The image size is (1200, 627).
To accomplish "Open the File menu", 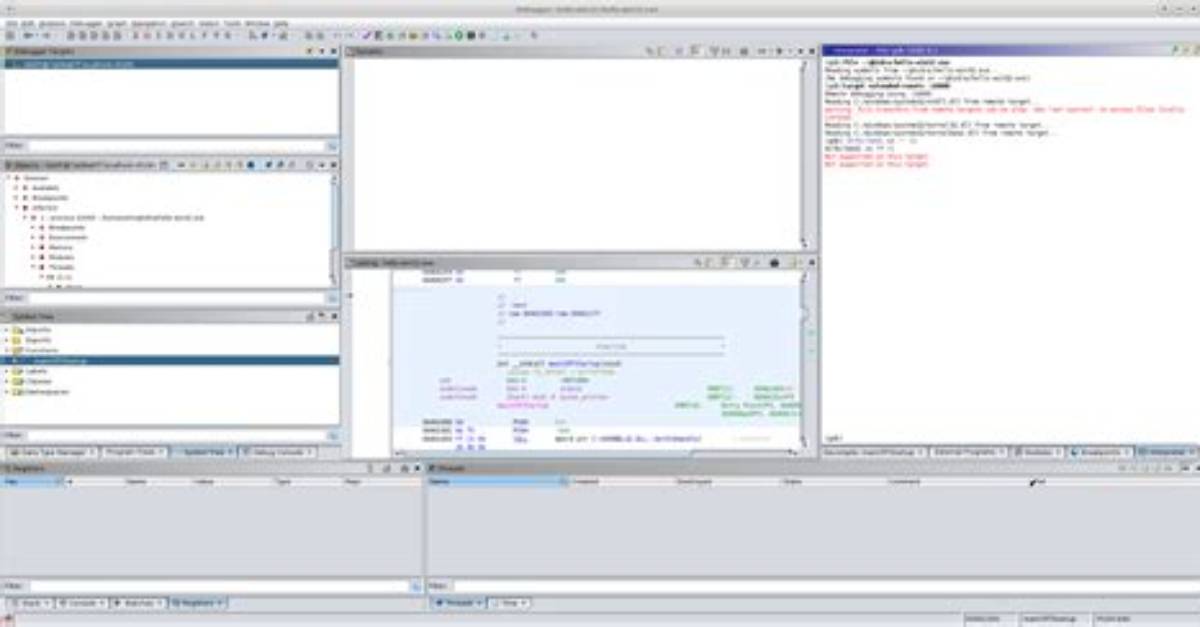I will tap(11, 22).
